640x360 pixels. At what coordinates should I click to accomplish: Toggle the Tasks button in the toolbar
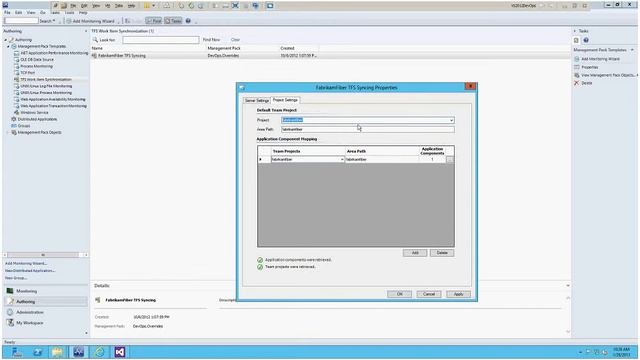pos(173,21)
